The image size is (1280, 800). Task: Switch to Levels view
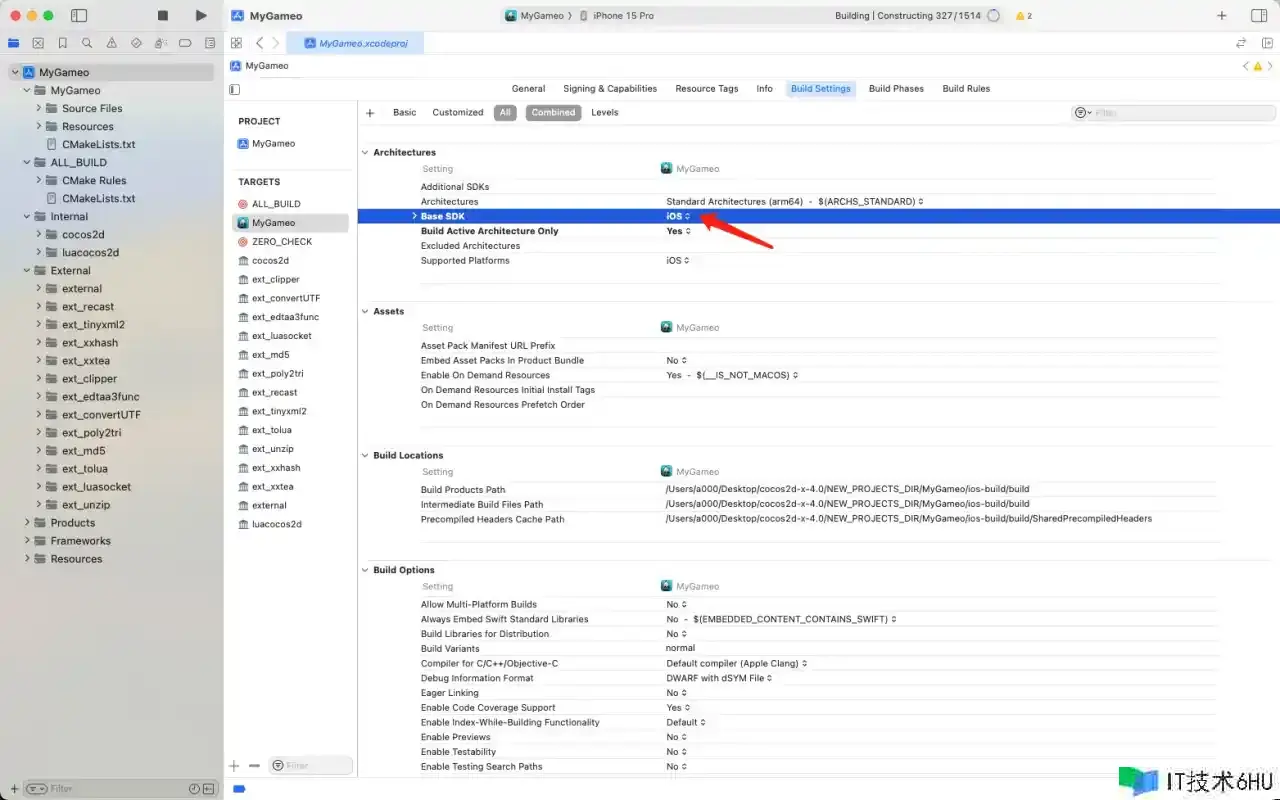coord(604,113)
